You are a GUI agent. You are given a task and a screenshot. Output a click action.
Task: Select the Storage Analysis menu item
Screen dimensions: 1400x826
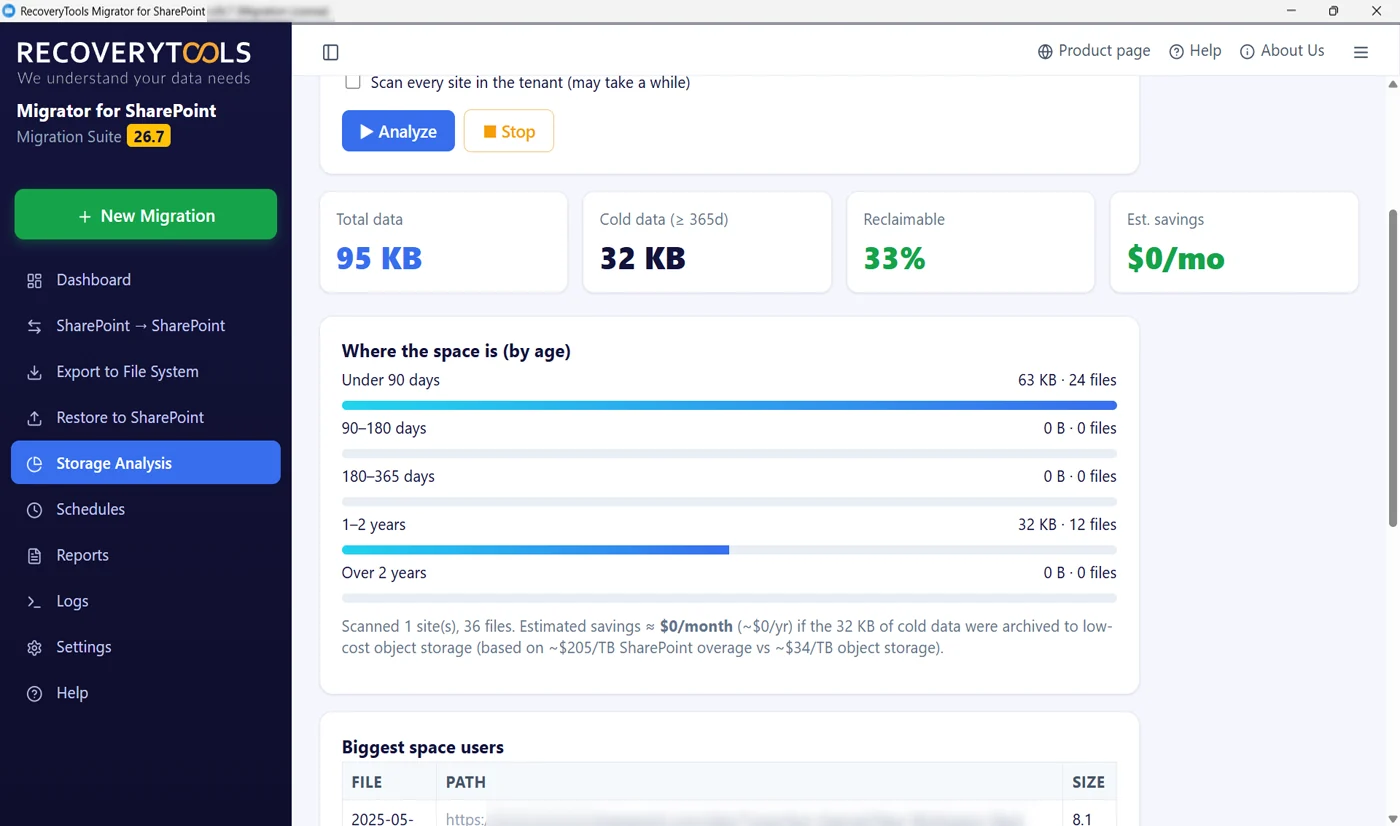146,463
